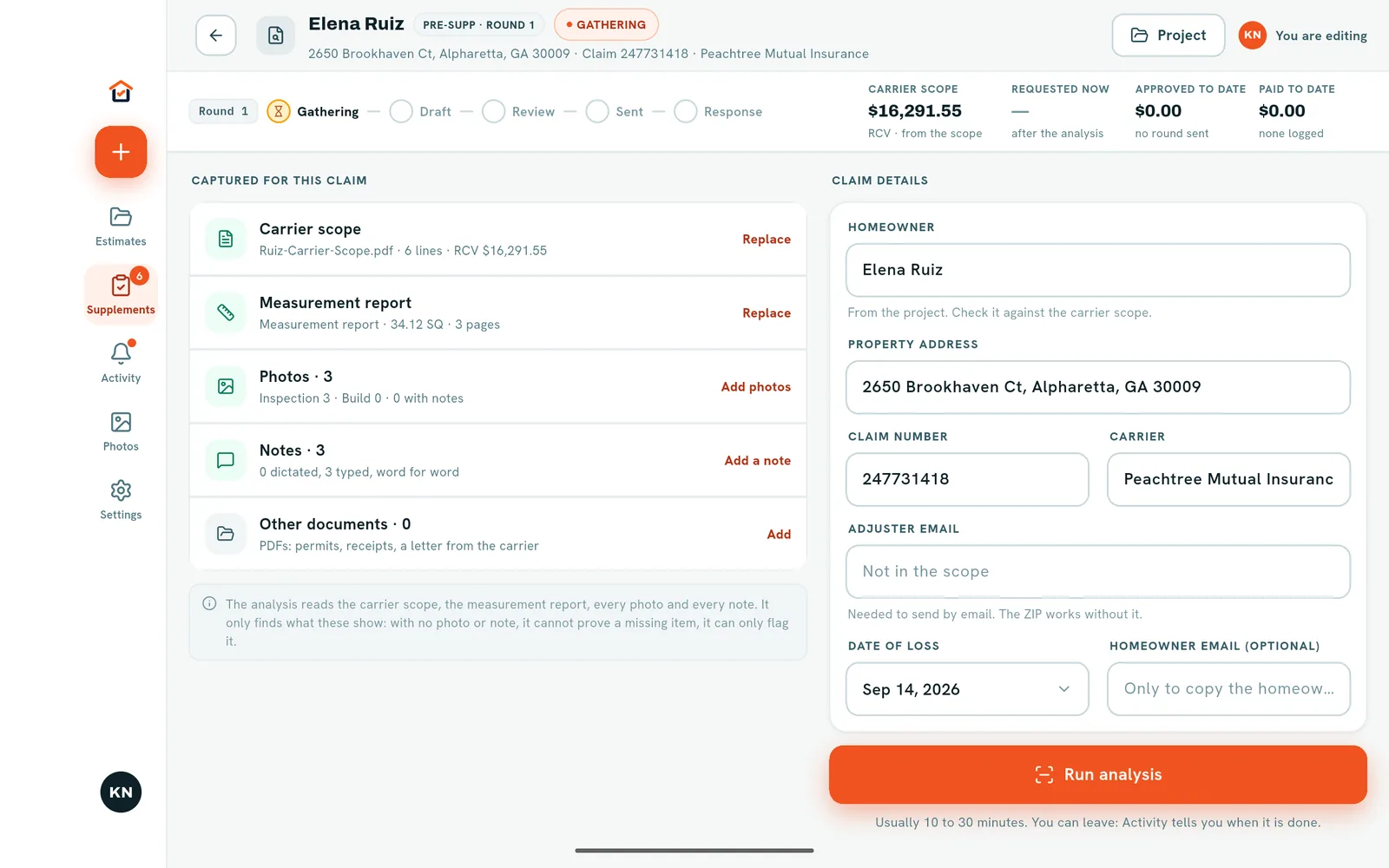Replace the Carrier scope file
This screenshot has height=868, width=1389.
coord(767,239)
